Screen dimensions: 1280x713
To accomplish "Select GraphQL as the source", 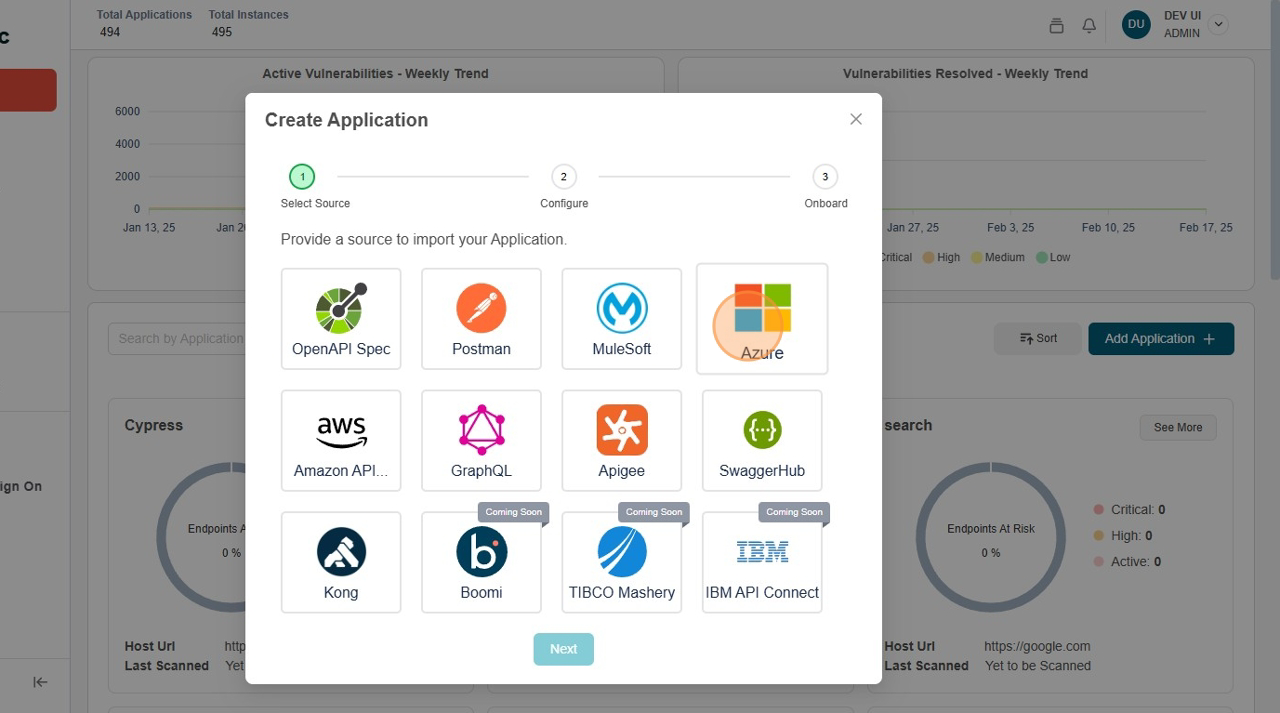I will pyautogui.click(x=481, y=440).
